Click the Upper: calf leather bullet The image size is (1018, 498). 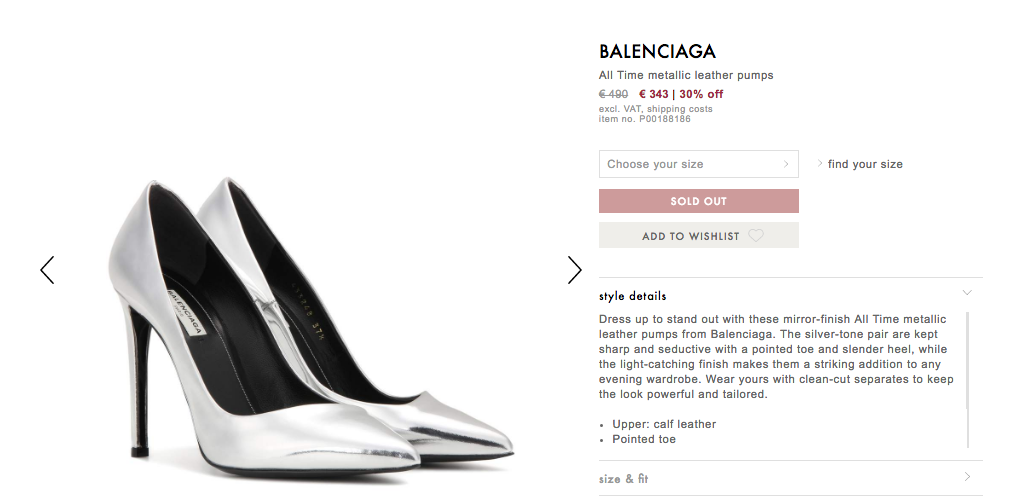[x=664, y=424]
